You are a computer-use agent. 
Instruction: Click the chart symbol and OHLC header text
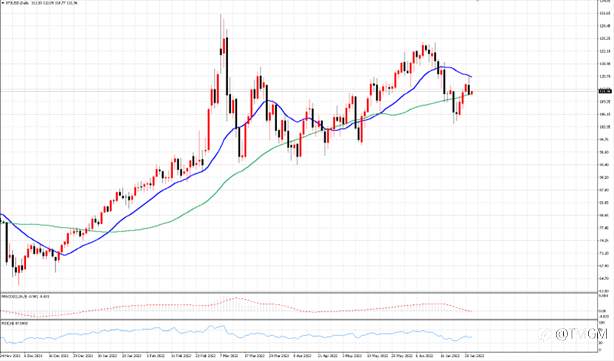coord(41,3)
